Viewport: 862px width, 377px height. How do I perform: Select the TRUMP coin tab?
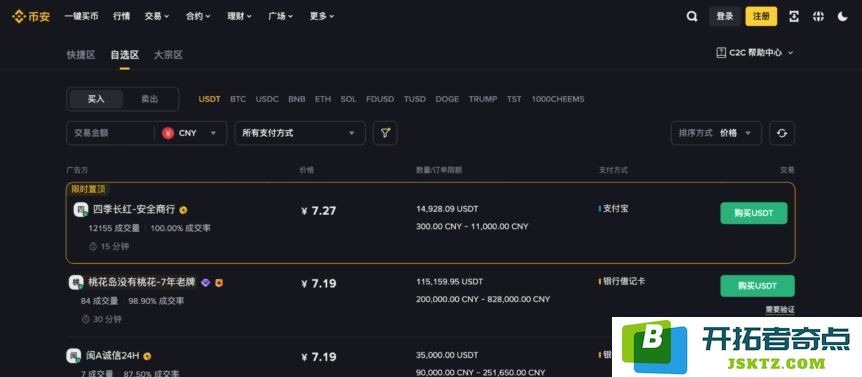(483, 99)
